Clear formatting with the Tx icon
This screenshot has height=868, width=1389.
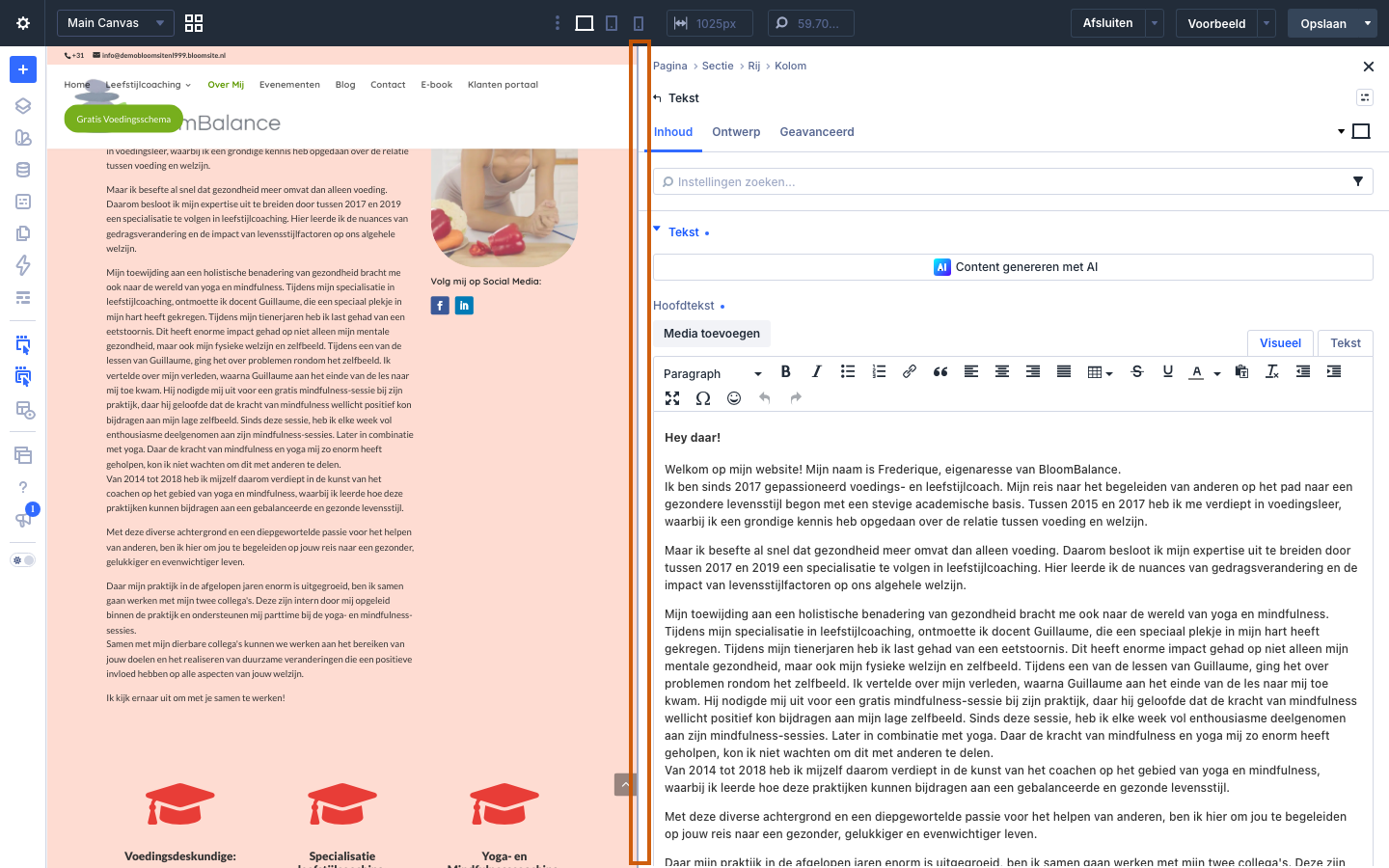coord(1272,372)
